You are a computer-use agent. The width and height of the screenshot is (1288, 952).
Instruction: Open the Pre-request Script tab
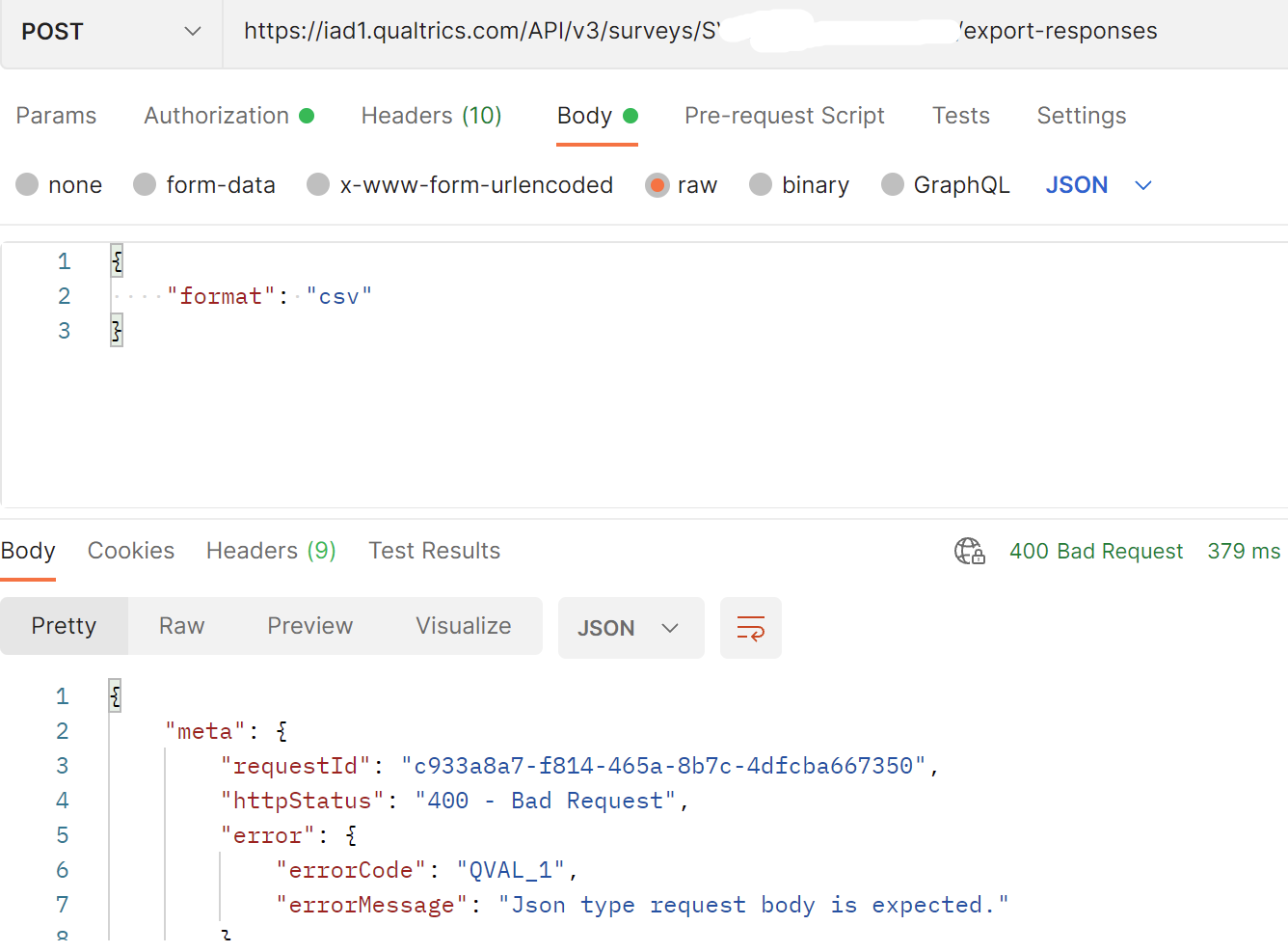click(x=784, y=116)
